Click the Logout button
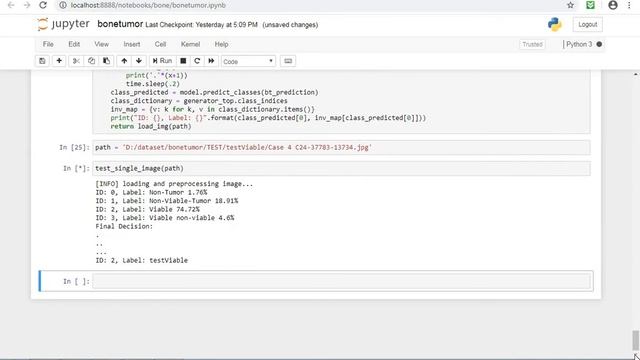Screen dimensions: 640x360 587,24
